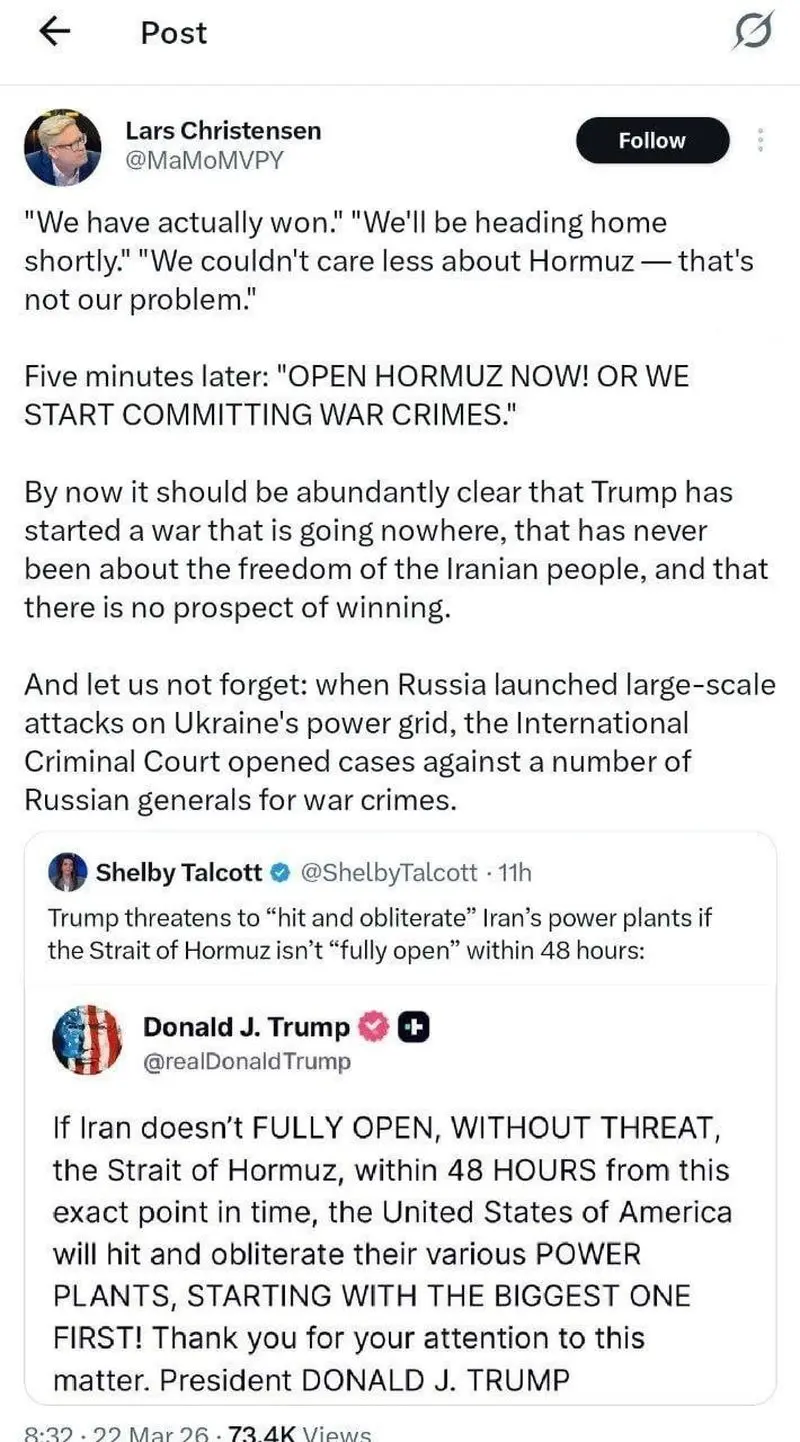The height and width of the screenshot is (1442, 800).
Task: Open Shelby Talcott's quoted post text
Action: coord(380,933)
